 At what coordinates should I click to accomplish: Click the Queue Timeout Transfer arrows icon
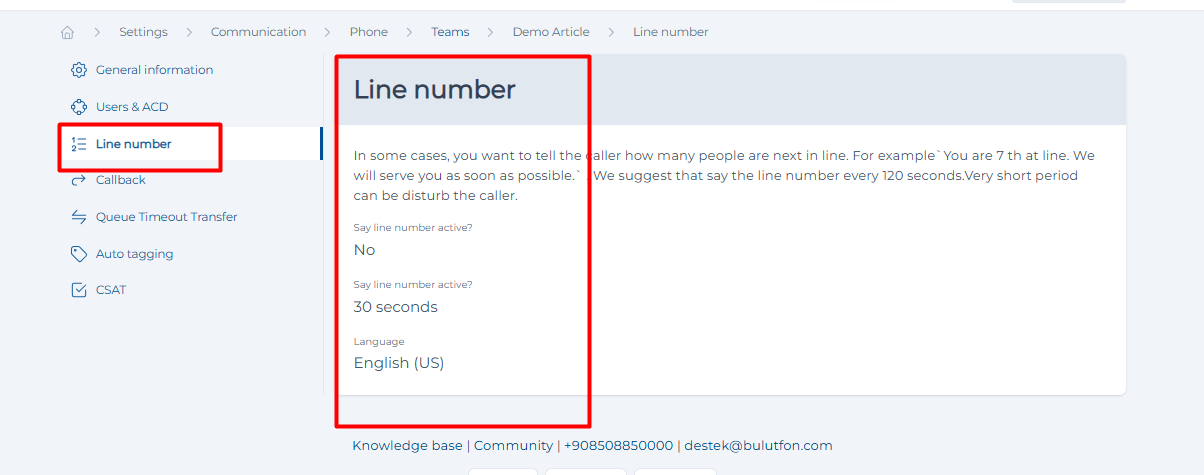[x=79, y=217]
